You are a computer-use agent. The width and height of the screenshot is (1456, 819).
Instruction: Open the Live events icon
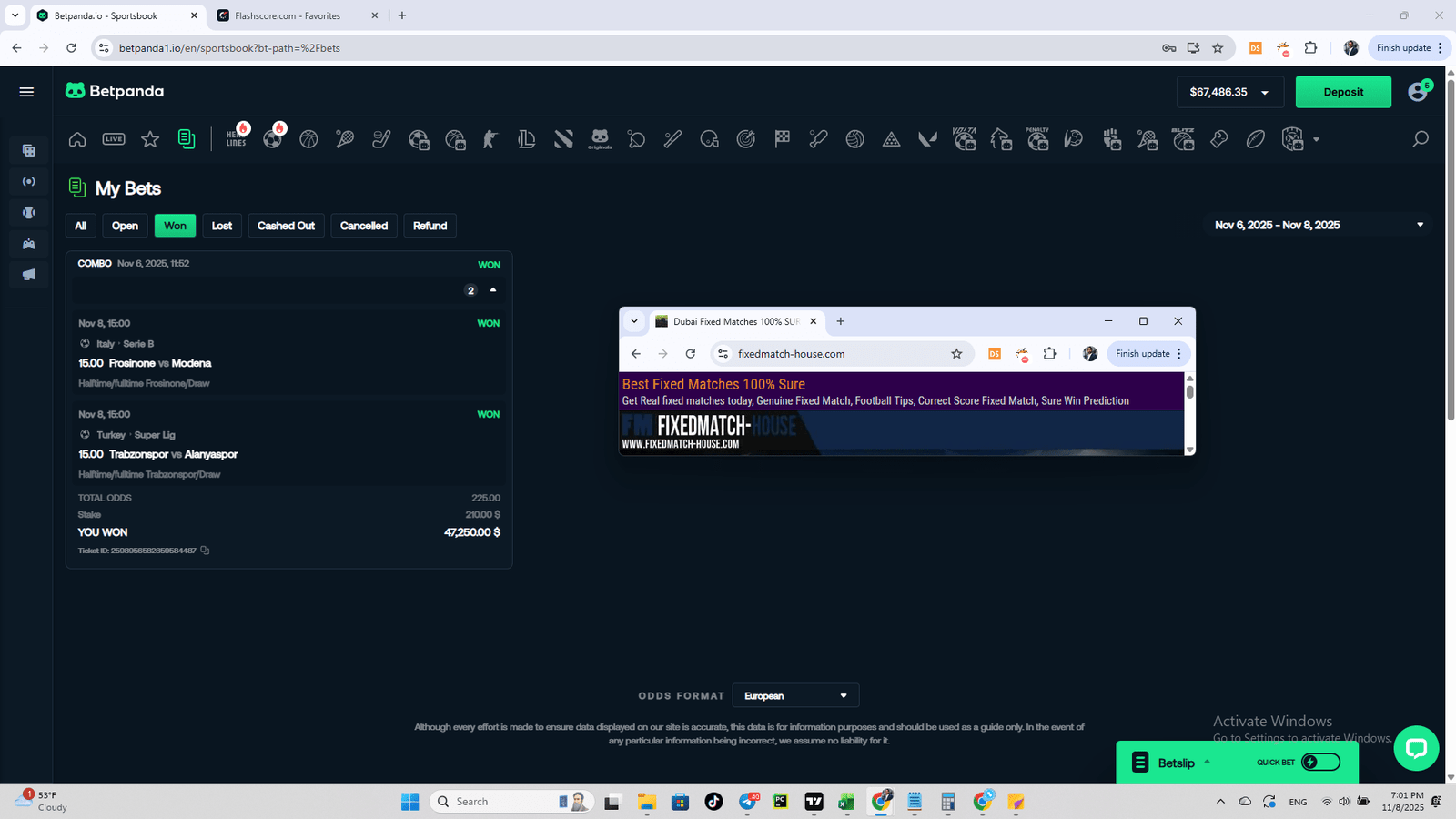click(114, 139)
